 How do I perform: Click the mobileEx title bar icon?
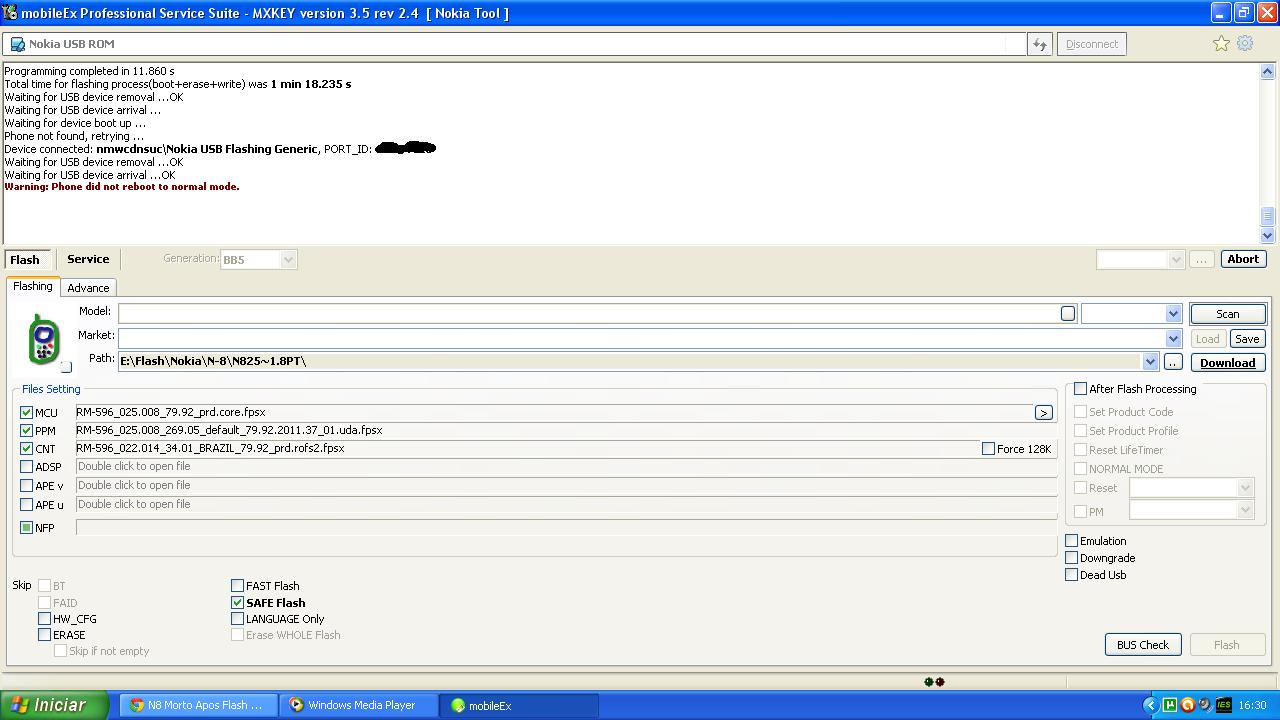coord(11,13)
